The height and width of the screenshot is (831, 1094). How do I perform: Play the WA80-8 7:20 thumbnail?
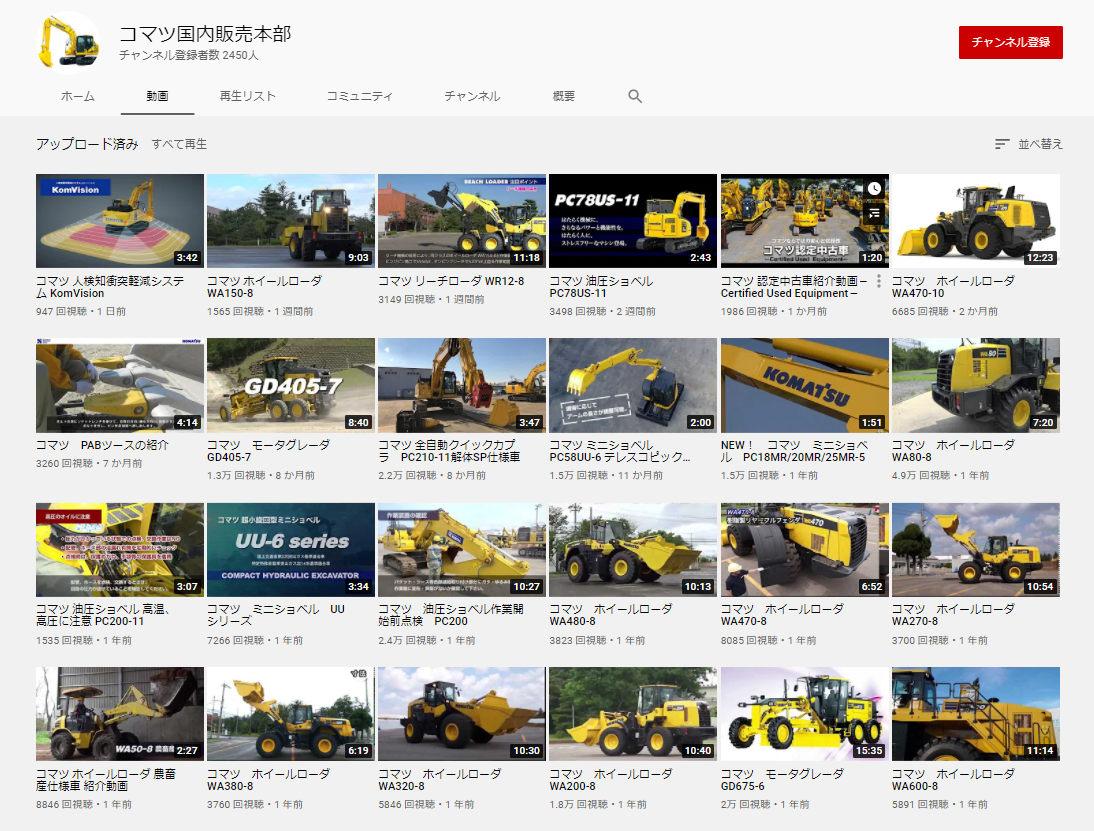(975, 385)
